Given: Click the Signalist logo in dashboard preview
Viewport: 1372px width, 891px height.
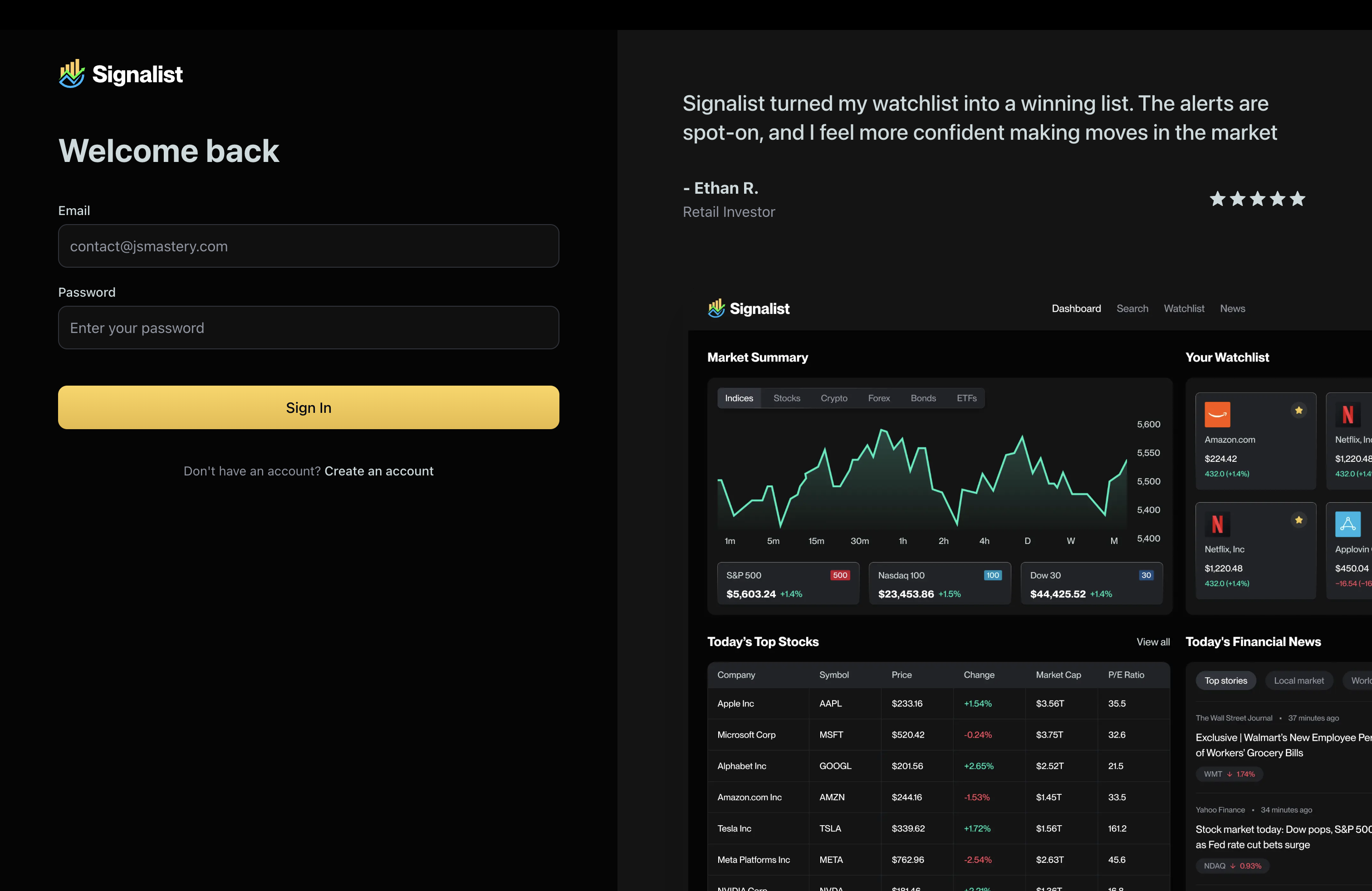Looking at the screenshot, I should click(x=748, y=308).
